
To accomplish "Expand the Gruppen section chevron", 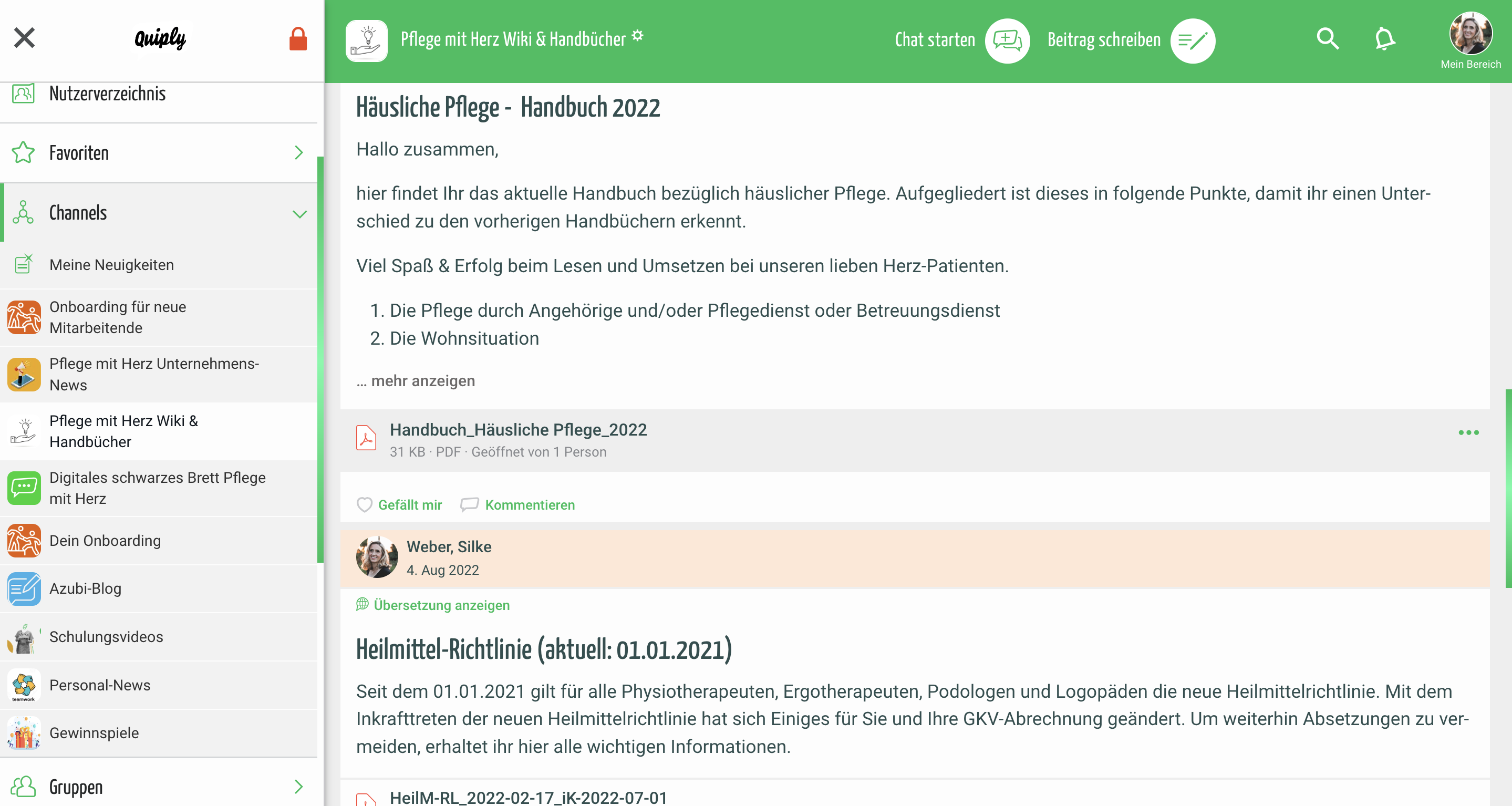I will 299,787.
